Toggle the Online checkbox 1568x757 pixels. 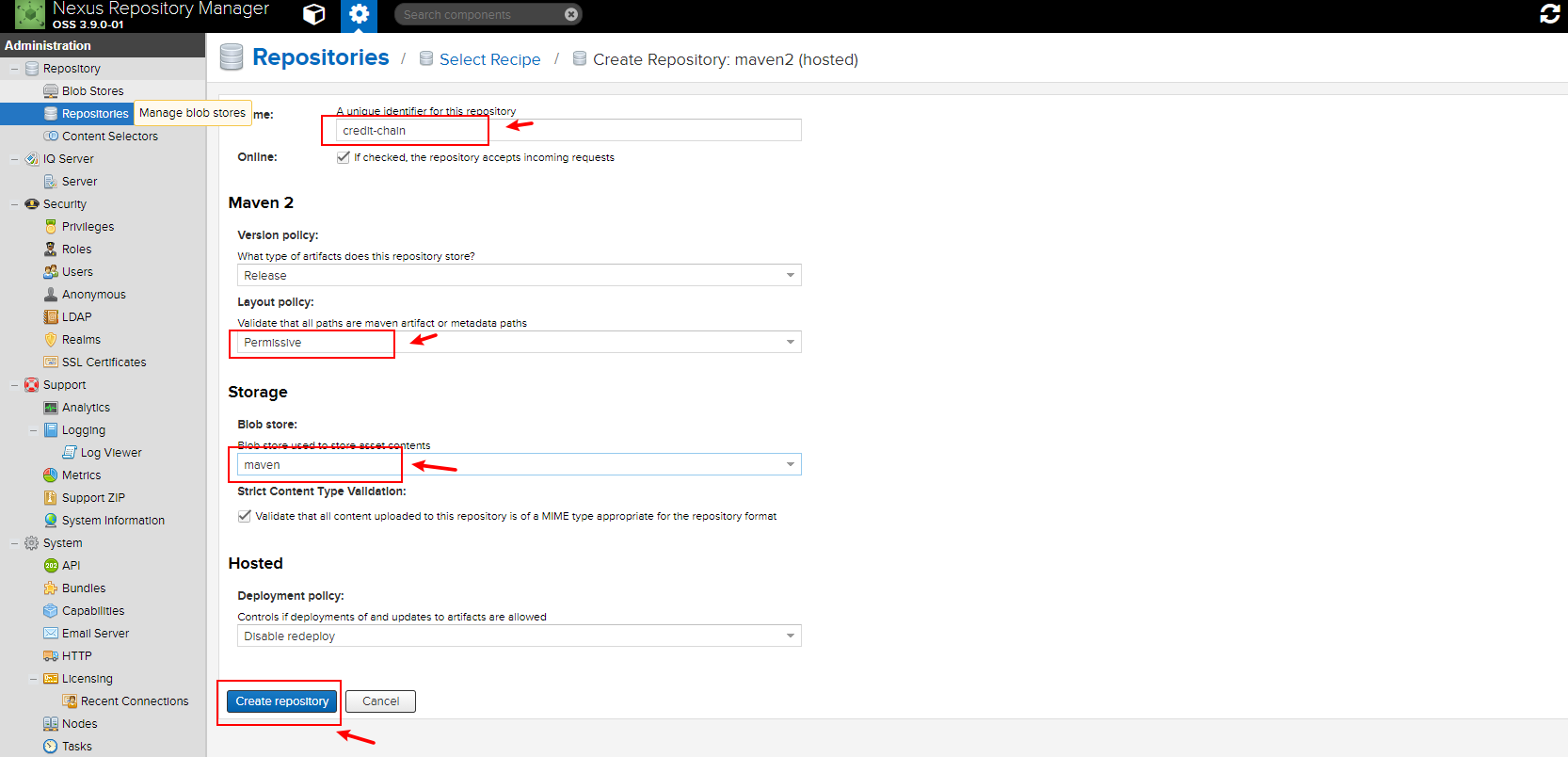(x=344, y=157)
